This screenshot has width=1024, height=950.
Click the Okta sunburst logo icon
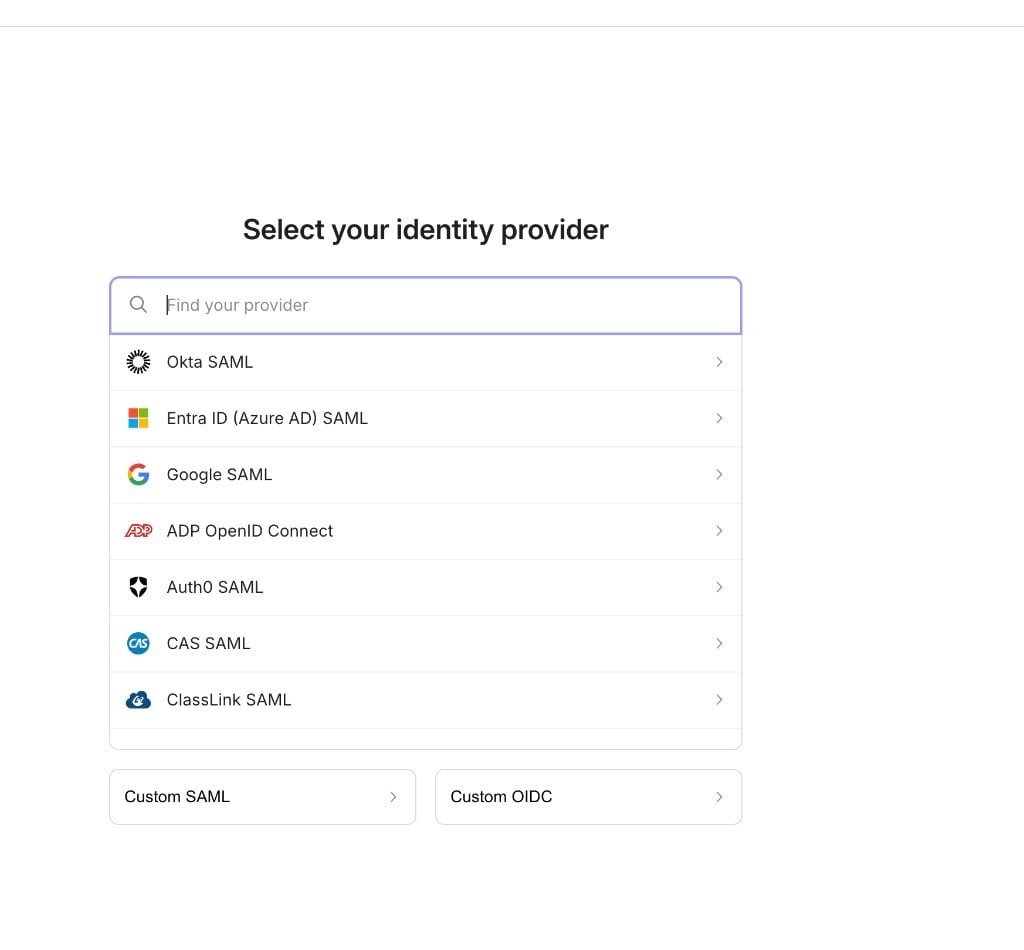(x=138, y=362)
